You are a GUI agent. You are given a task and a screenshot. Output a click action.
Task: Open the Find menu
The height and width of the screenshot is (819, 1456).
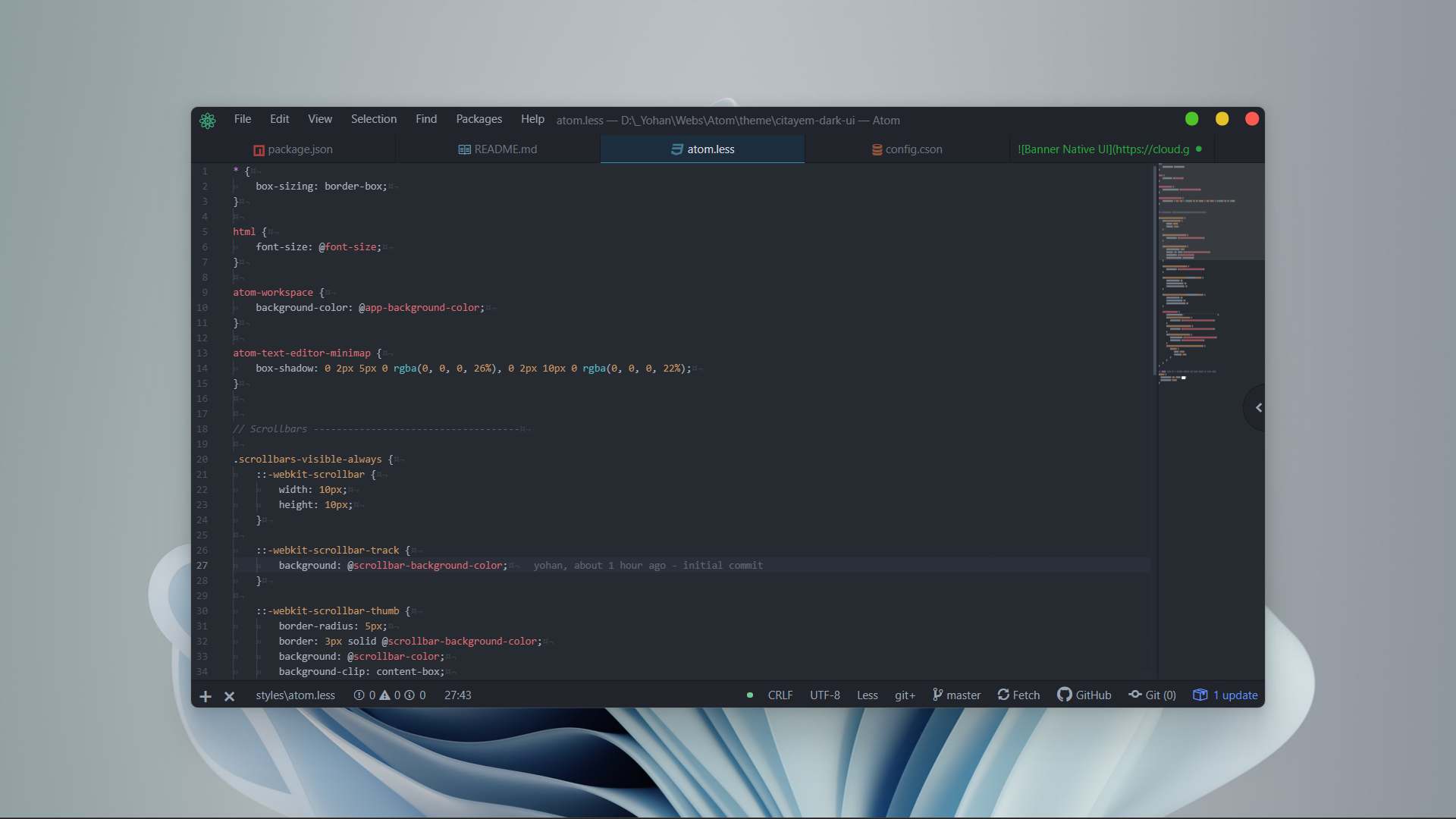tap(426, 119)
